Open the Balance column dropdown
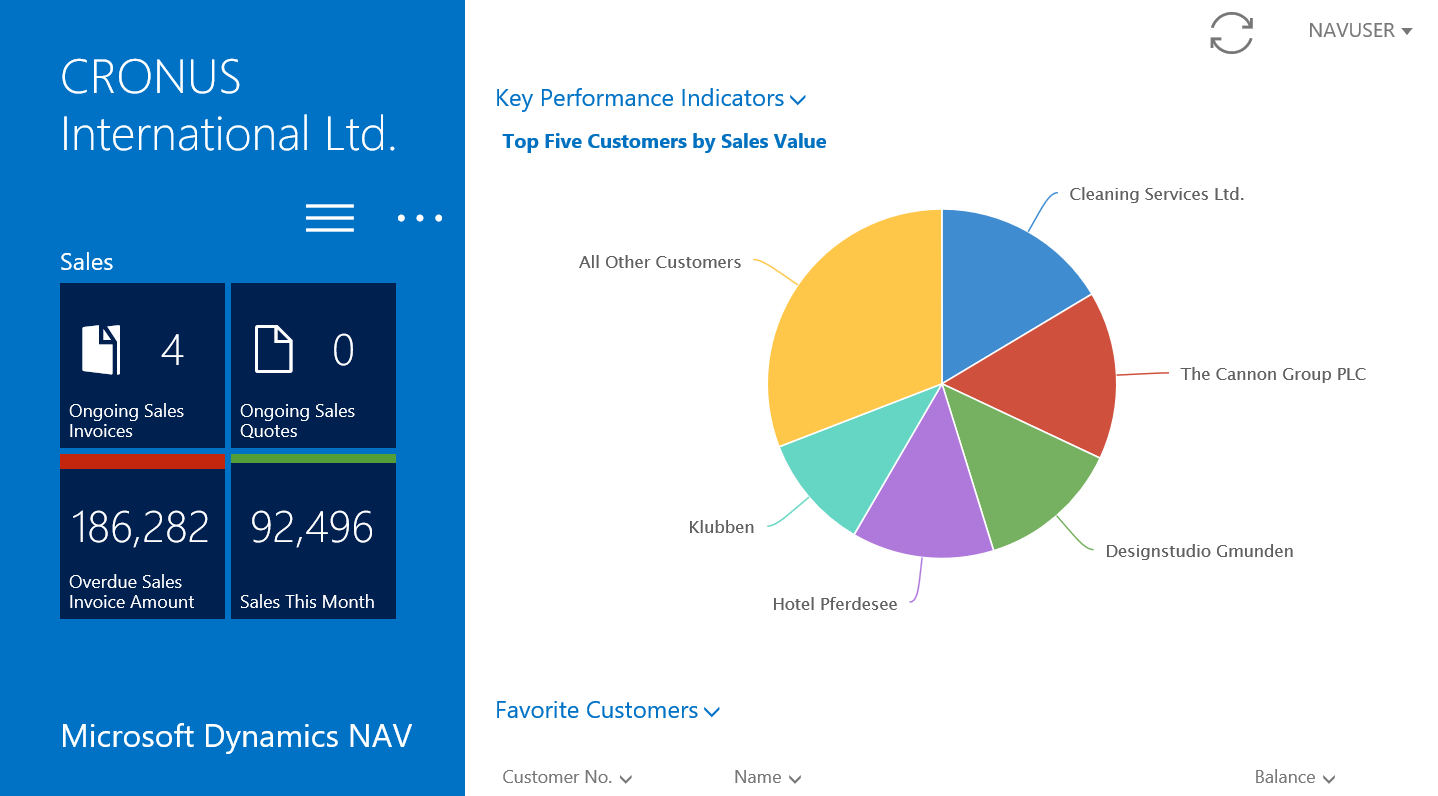Viewport: 1438px width, 796px height. 1329,779
